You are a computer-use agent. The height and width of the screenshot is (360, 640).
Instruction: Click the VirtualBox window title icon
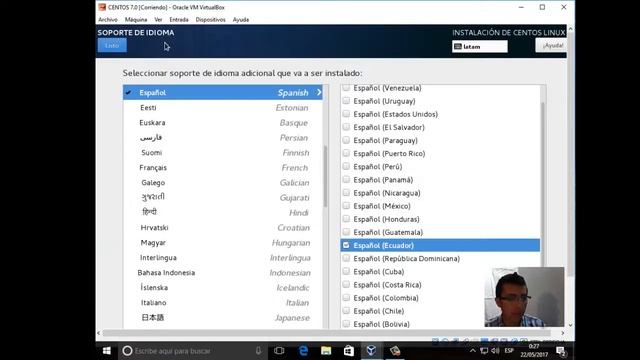point(102,7)
